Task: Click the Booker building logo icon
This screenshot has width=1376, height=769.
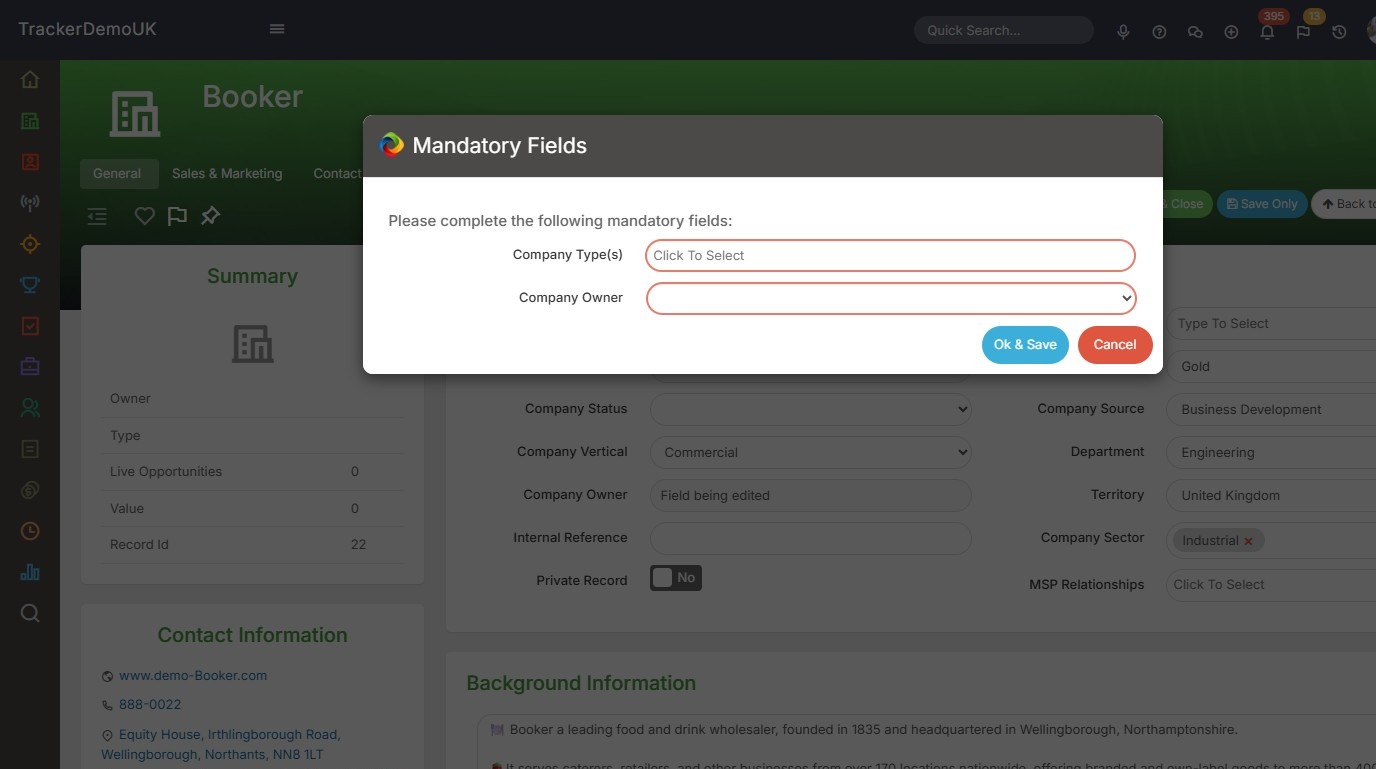Action: [x=134, y=113]
